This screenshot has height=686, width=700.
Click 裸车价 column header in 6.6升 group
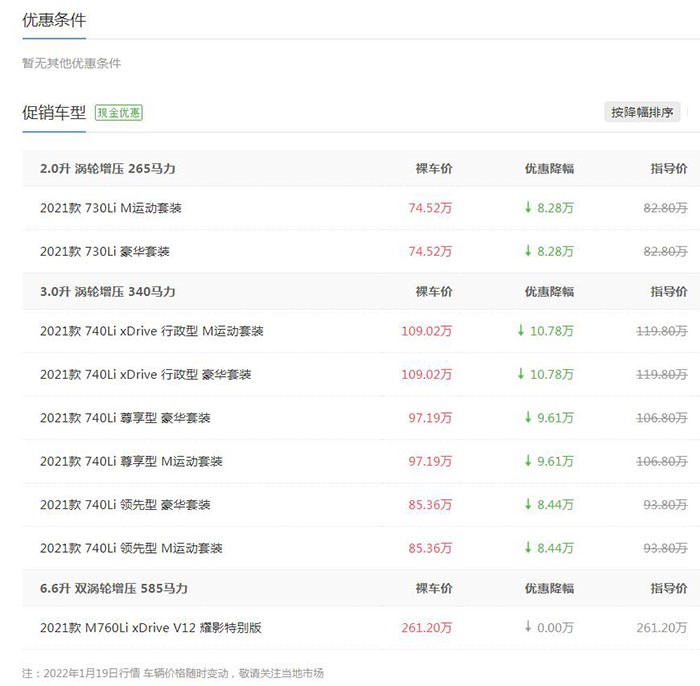[x=433, y=588]
